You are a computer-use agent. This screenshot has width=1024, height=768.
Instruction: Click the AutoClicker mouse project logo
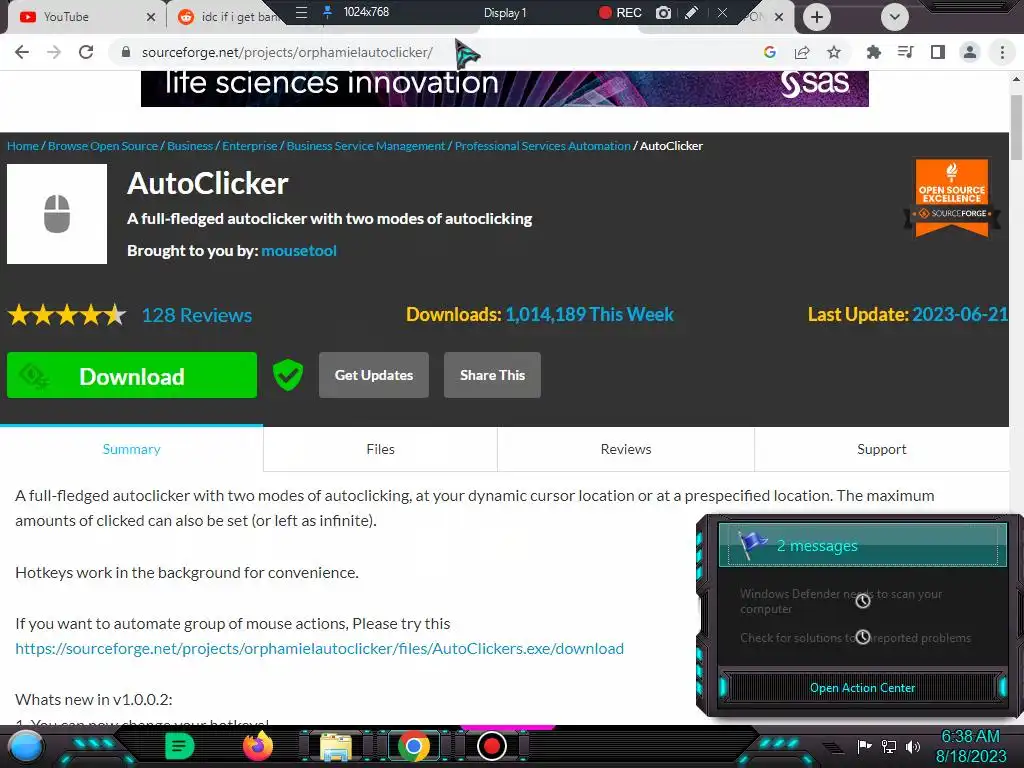click(x=57, y=214)
